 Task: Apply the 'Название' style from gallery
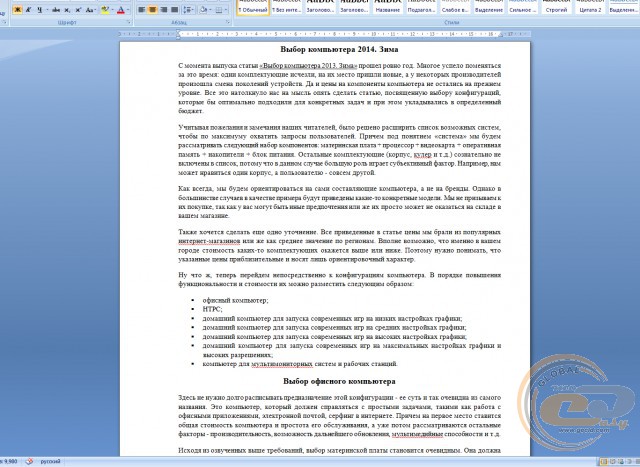pos(388,9)
